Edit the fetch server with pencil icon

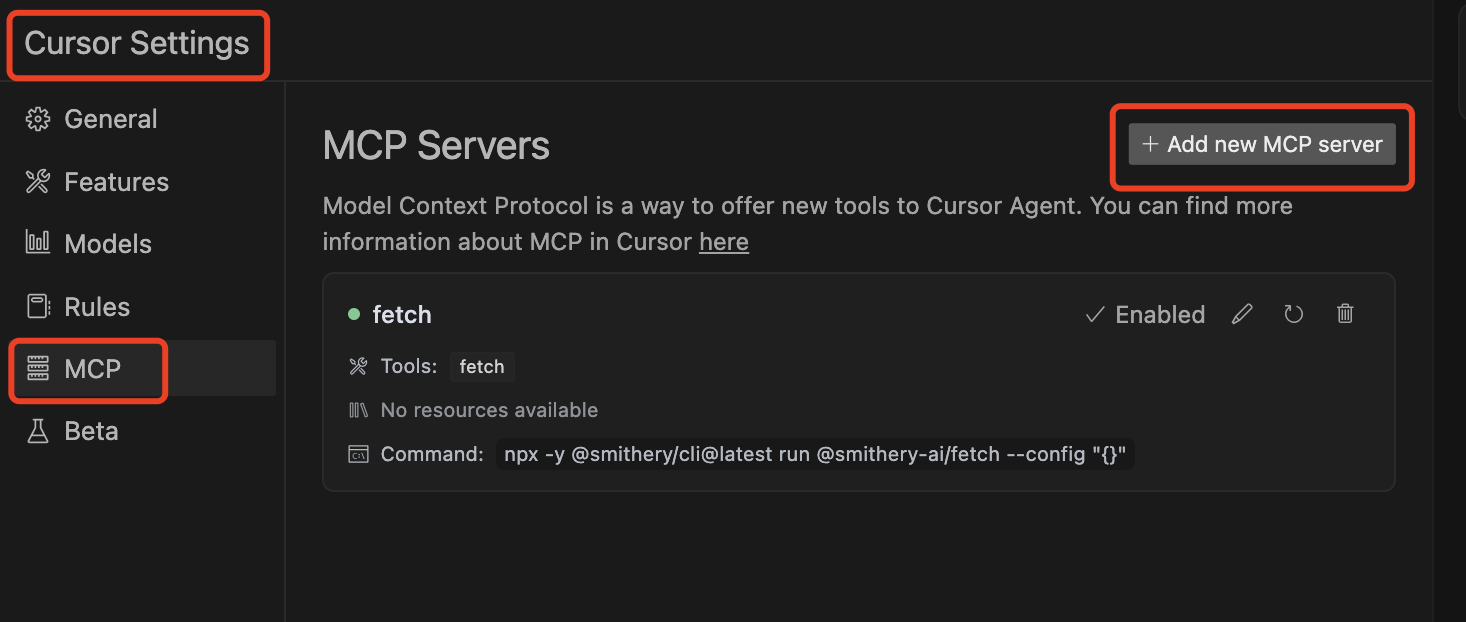tap(1242, 314)
